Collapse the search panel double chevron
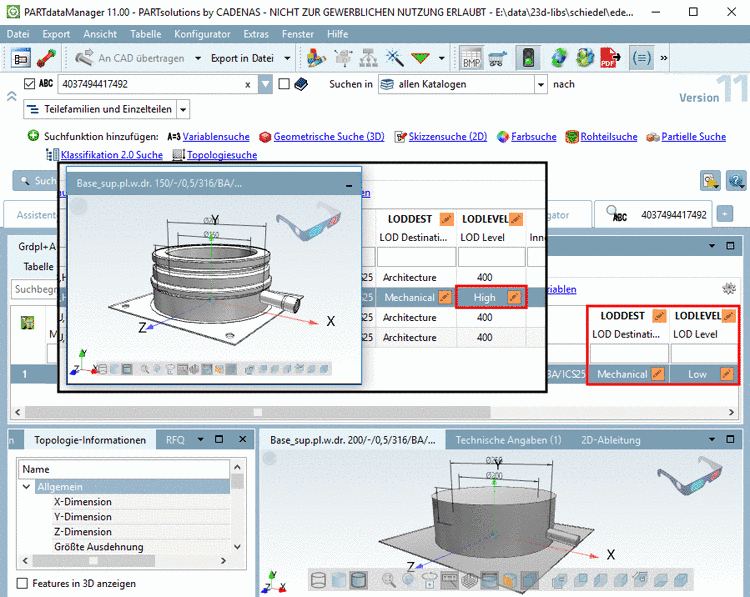The height and width of the screenshot is (597, 750). pyautogui.click(x=11, y=96)
